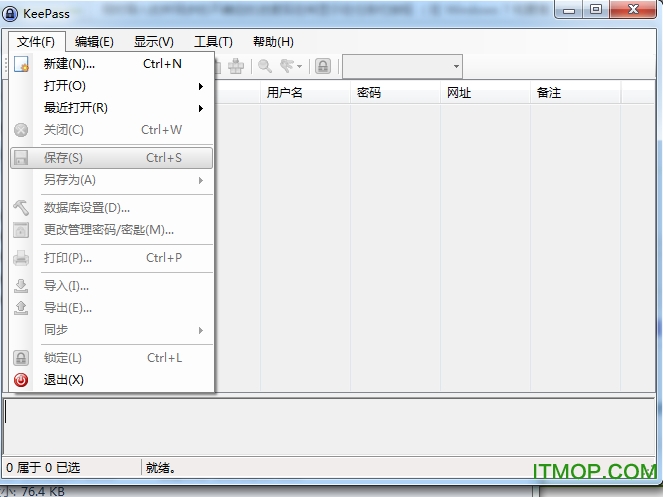Choose 导出(E)... menu entry
The height and width of the screenshot is (497, 663).
pyautogui.click(x=112, y=308)
